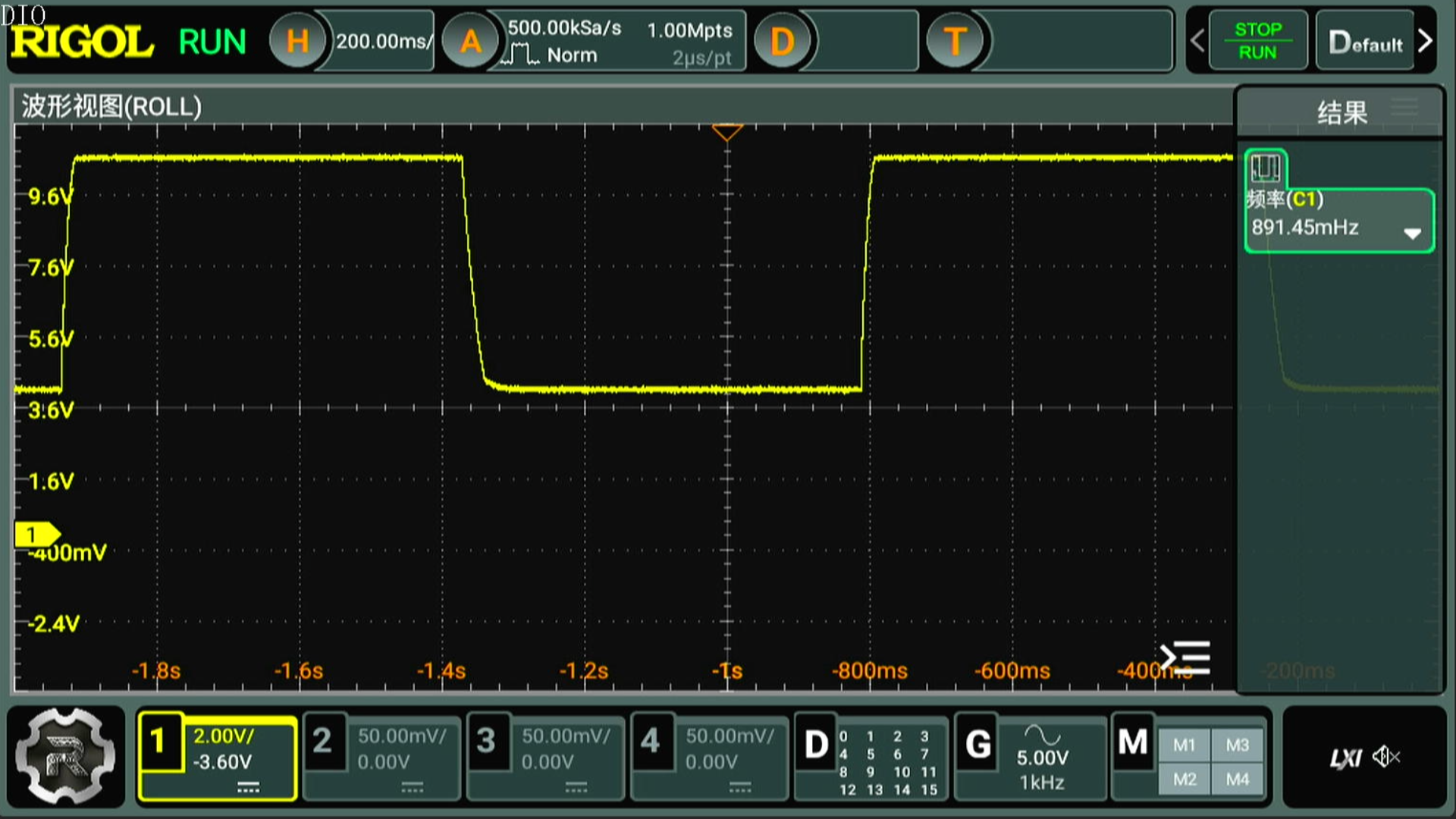Click the muted speaker icon

point(1387,756)
